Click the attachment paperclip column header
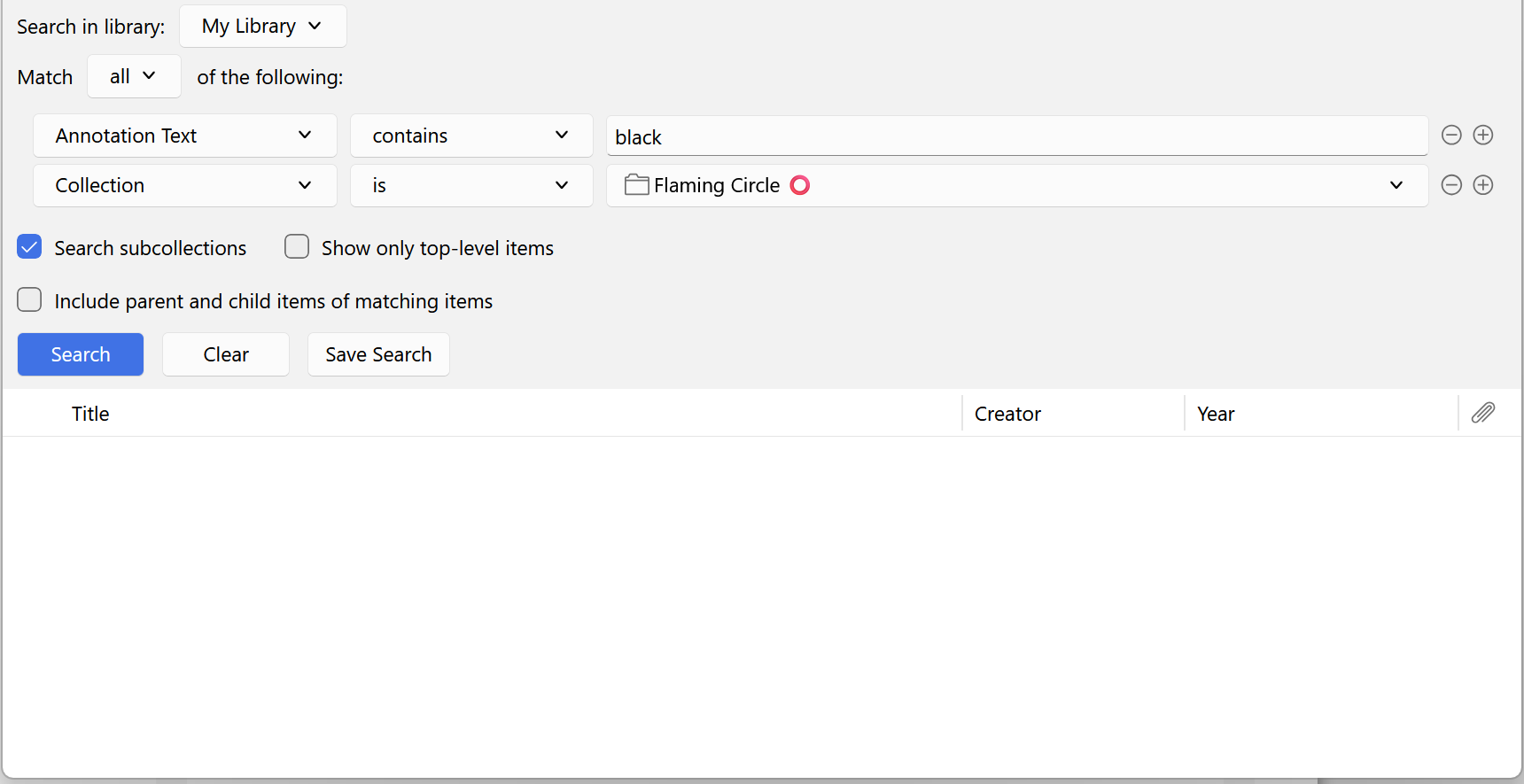Image resolution: width=1524 pixels, height=784 pixels. click(1483, 413)
